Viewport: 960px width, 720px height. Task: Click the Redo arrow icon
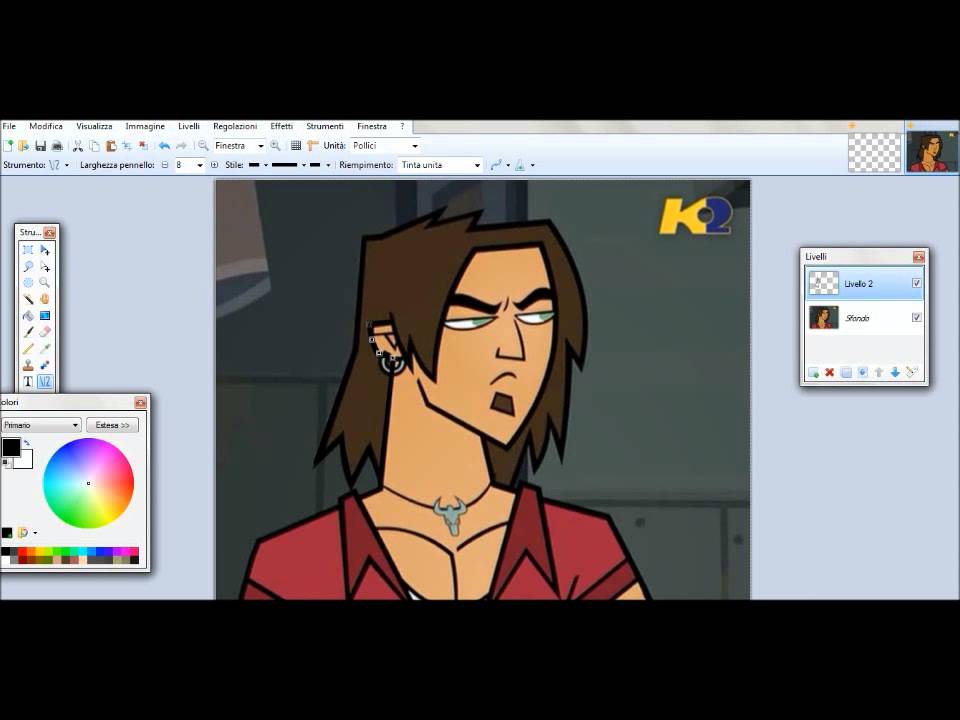(x=181, y=146)
